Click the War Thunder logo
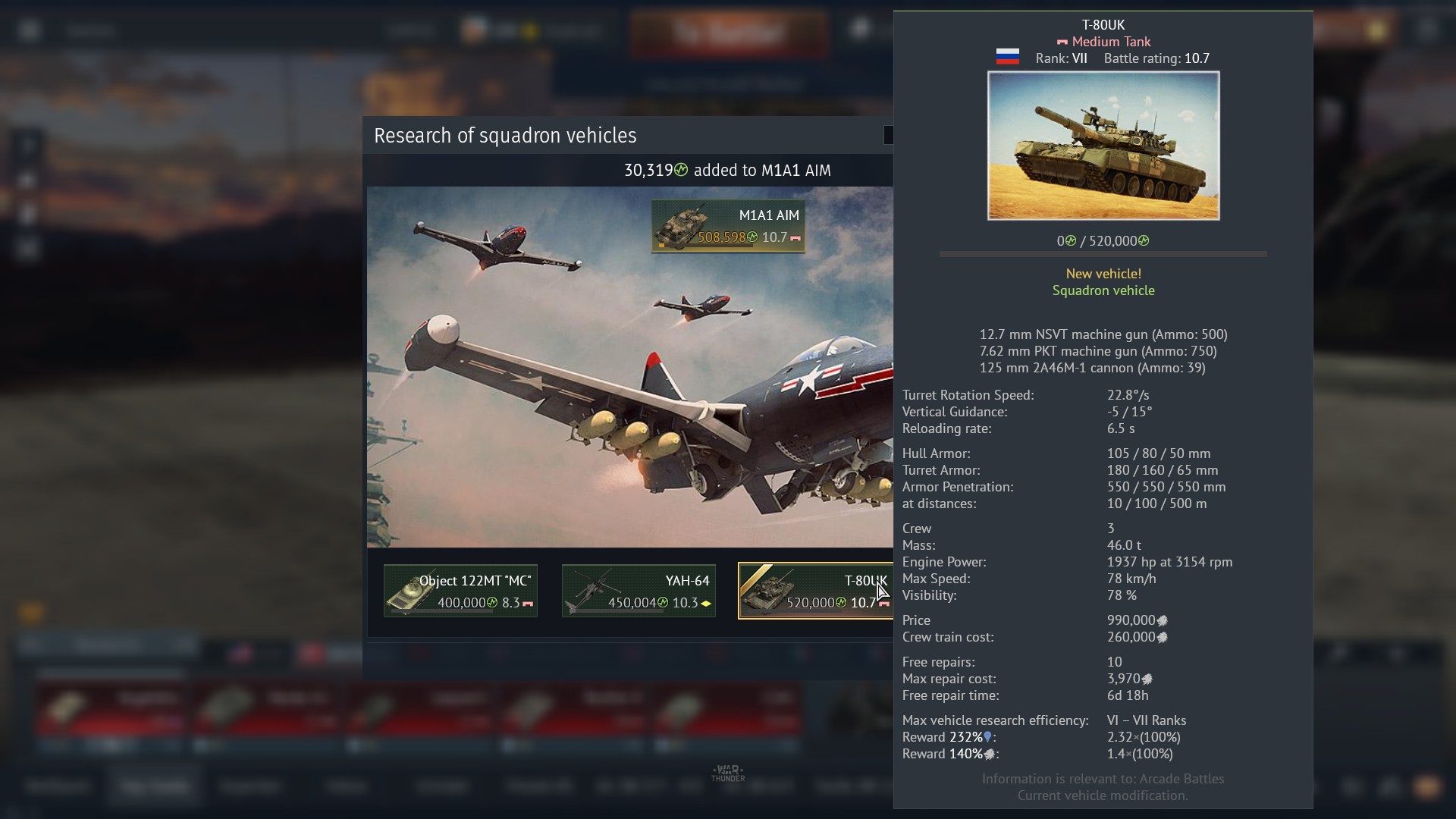The height and width of the screenshot is (819, 1456). coord(728,773)
